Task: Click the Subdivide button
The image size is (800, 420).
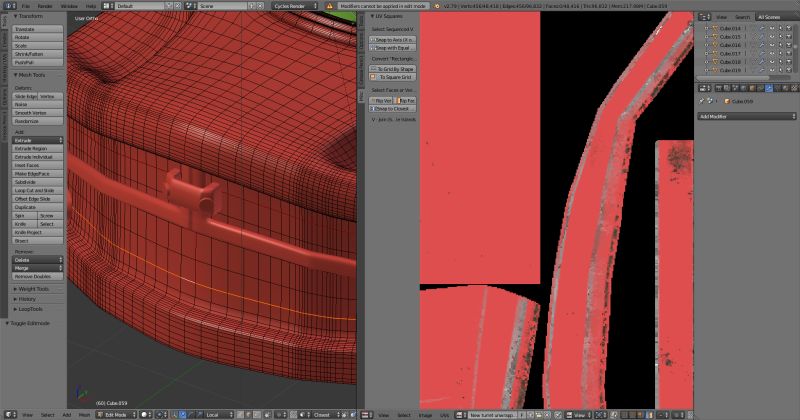Action: (37, 182)
